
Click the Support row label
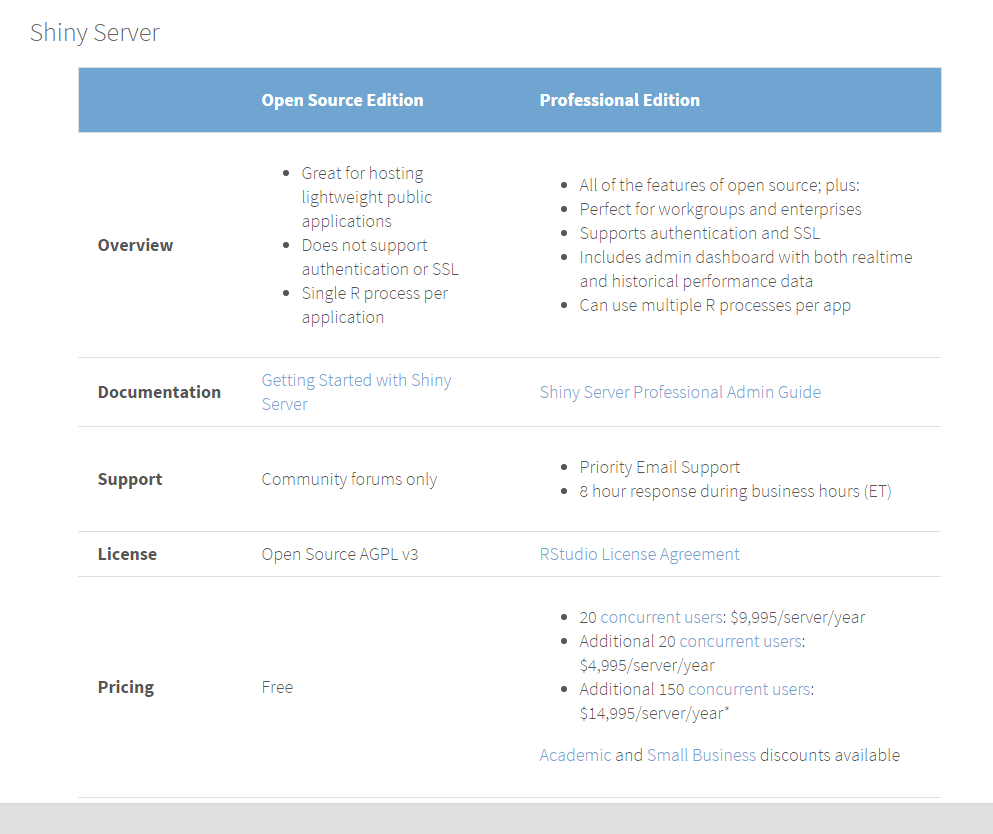(x=130, y=479)
